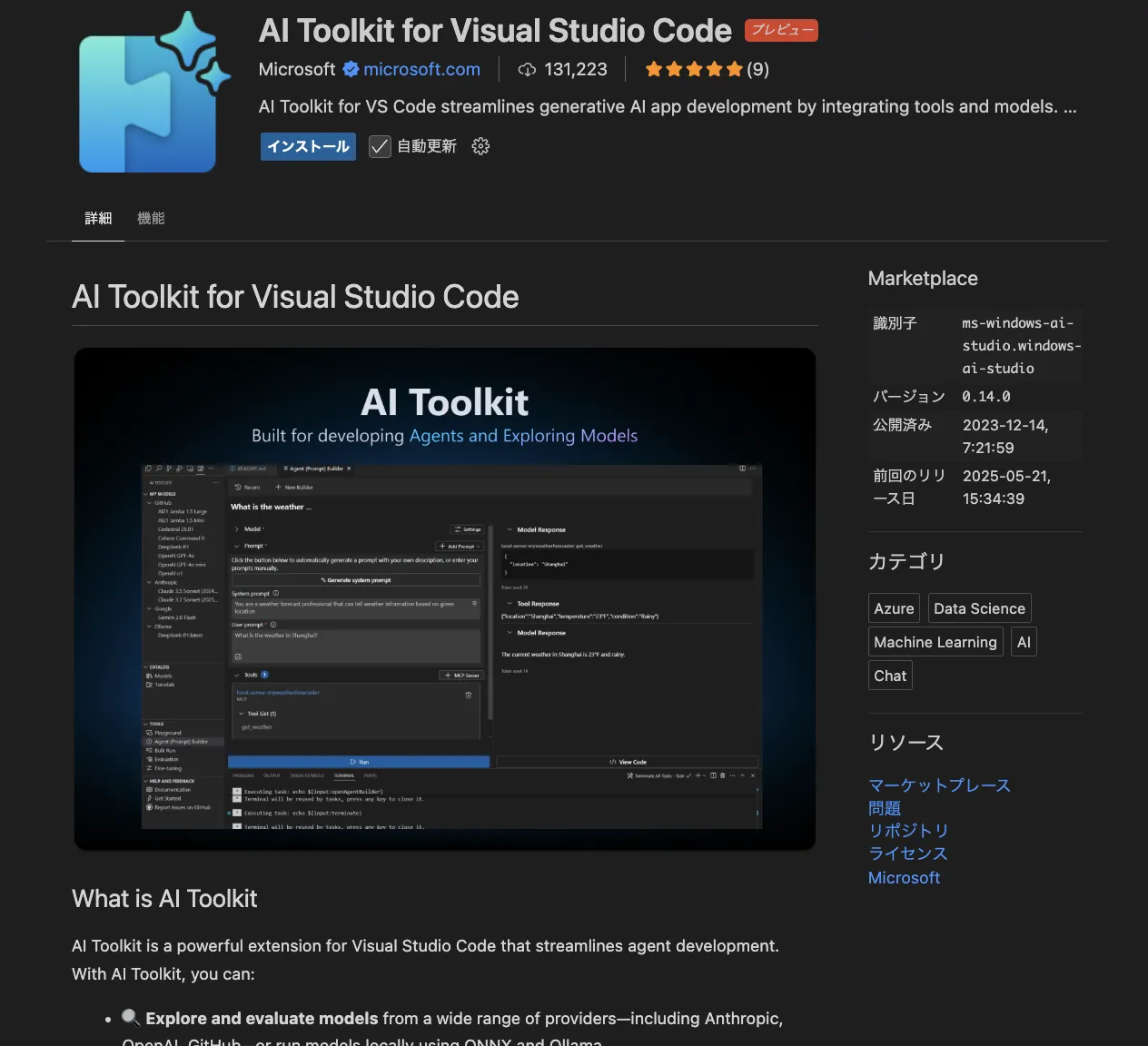1148x1046 pixels.
Task: Select the Chat category tag
Action: click(890, 676)
